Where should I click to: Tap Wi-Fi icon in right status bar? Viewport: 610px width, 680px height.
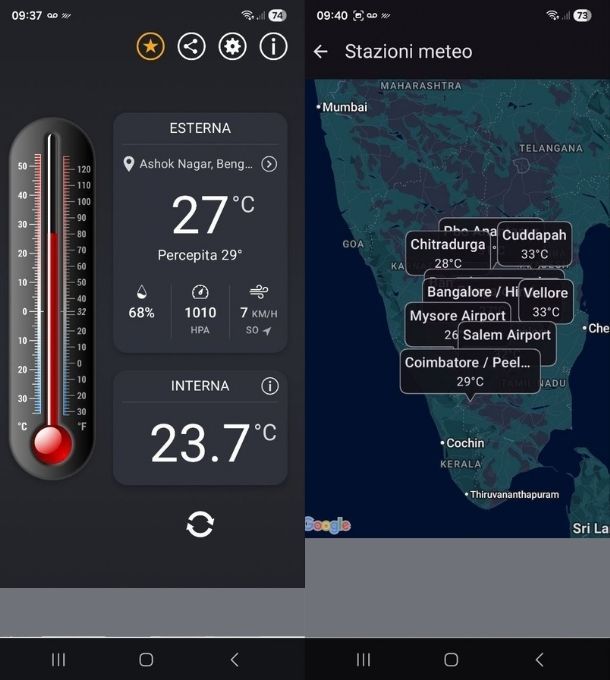pos(552,15)
